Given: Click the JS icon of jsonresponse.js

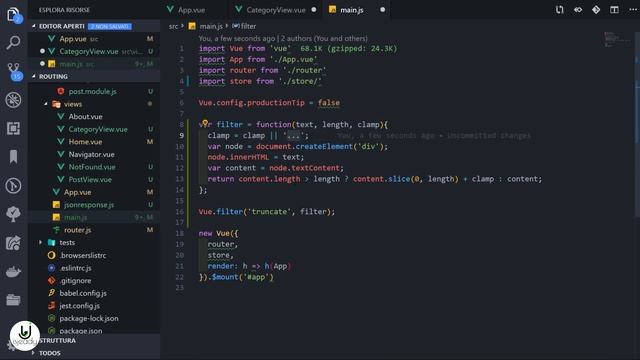Looking at the screenshot, I should point(56,204).
